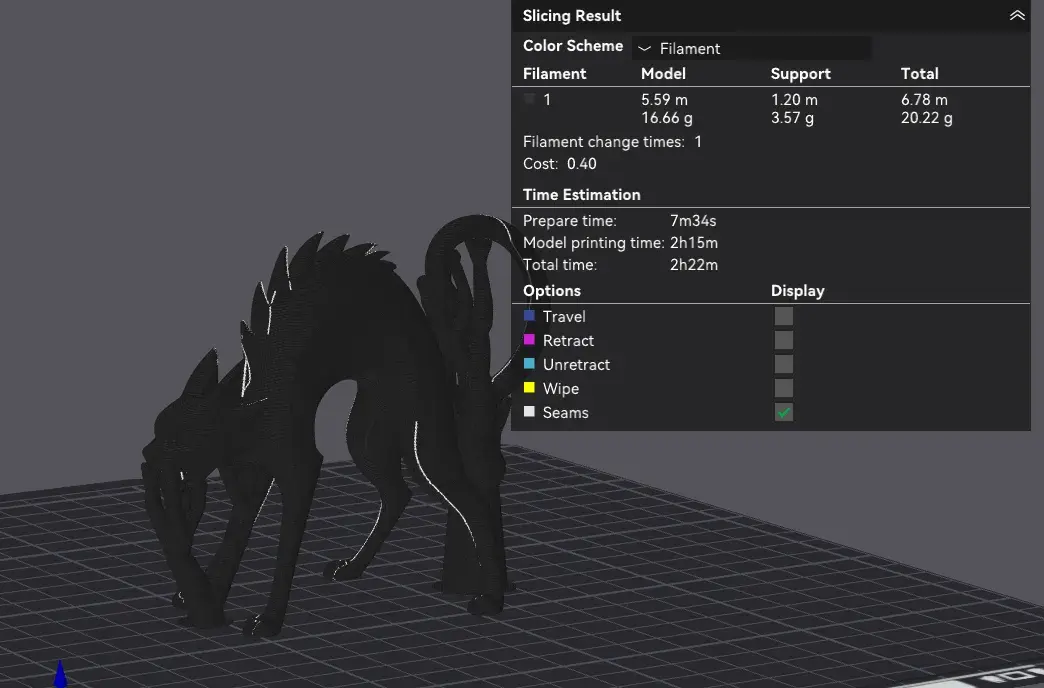1044x688 pixels.
Task: Uncheck the Seams display checkbox
Action: coord(784,412)
